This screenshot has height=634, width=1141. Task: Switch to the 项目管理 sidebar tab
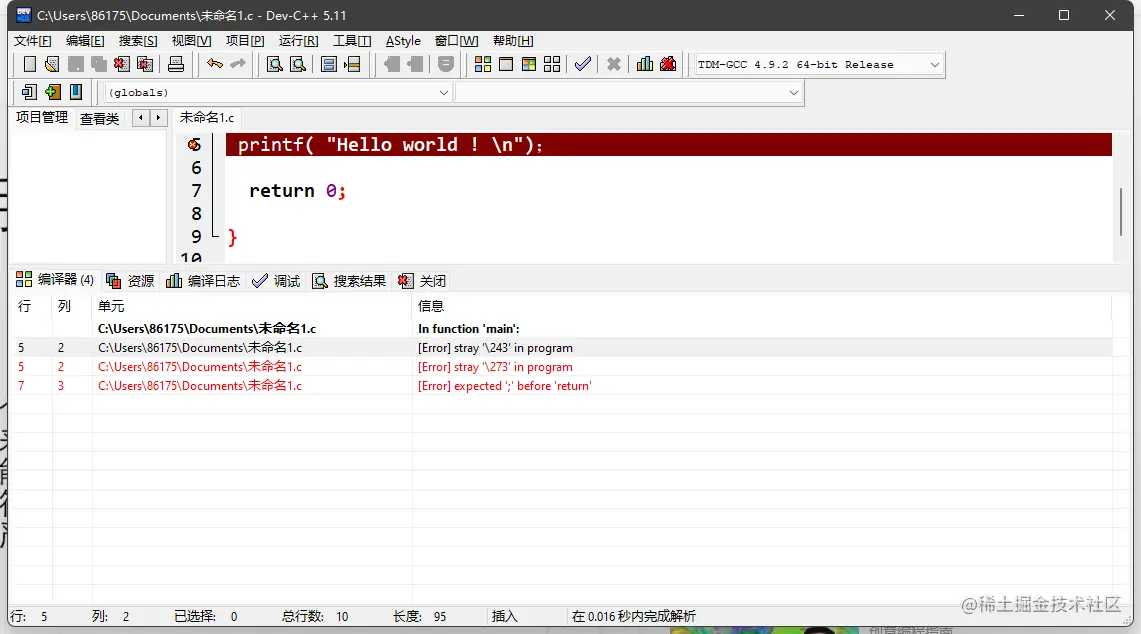click(42, 117)
